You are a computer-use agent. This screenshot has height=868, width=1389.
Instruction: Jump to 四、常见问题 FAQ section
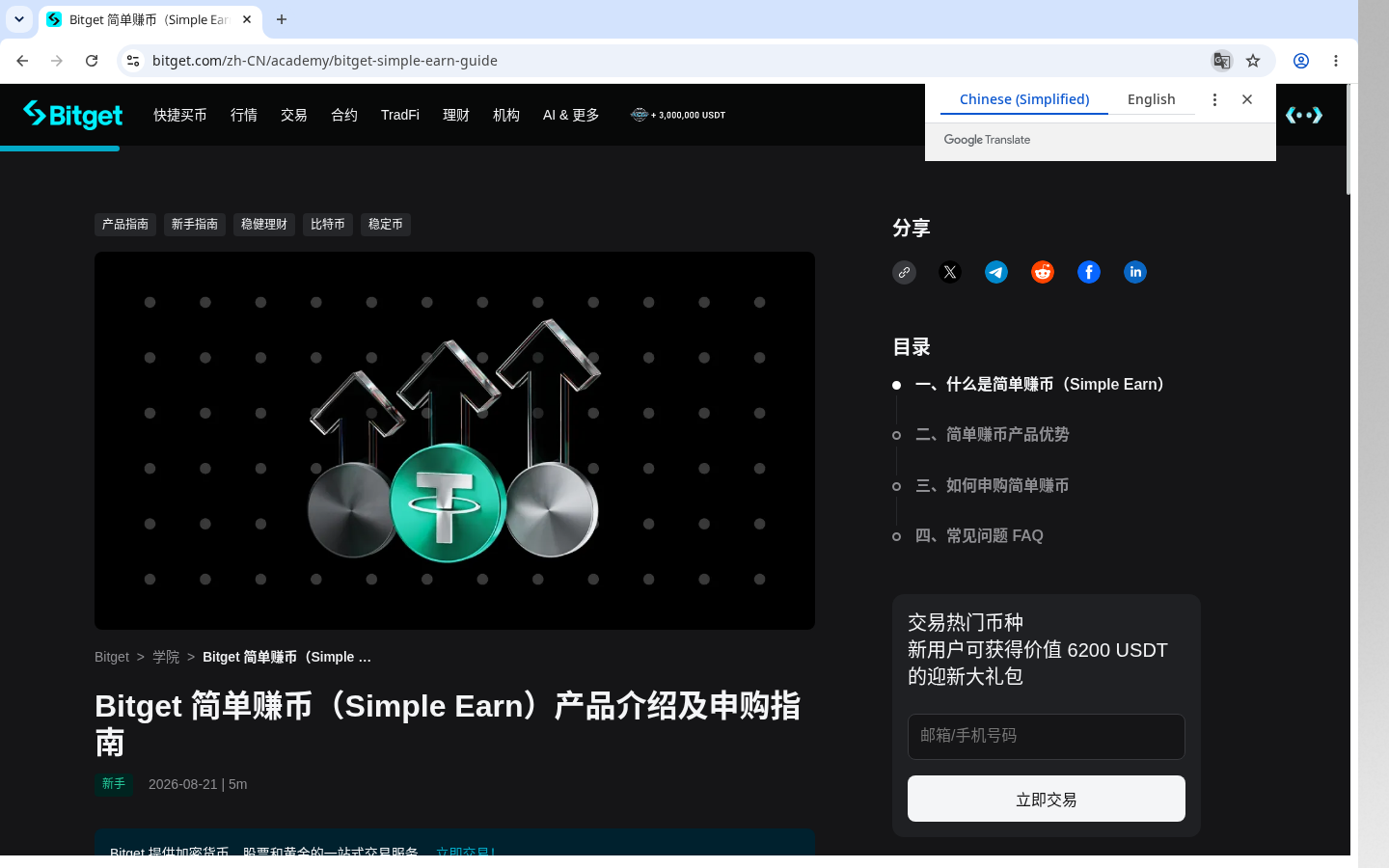click(x=979, y=536)
